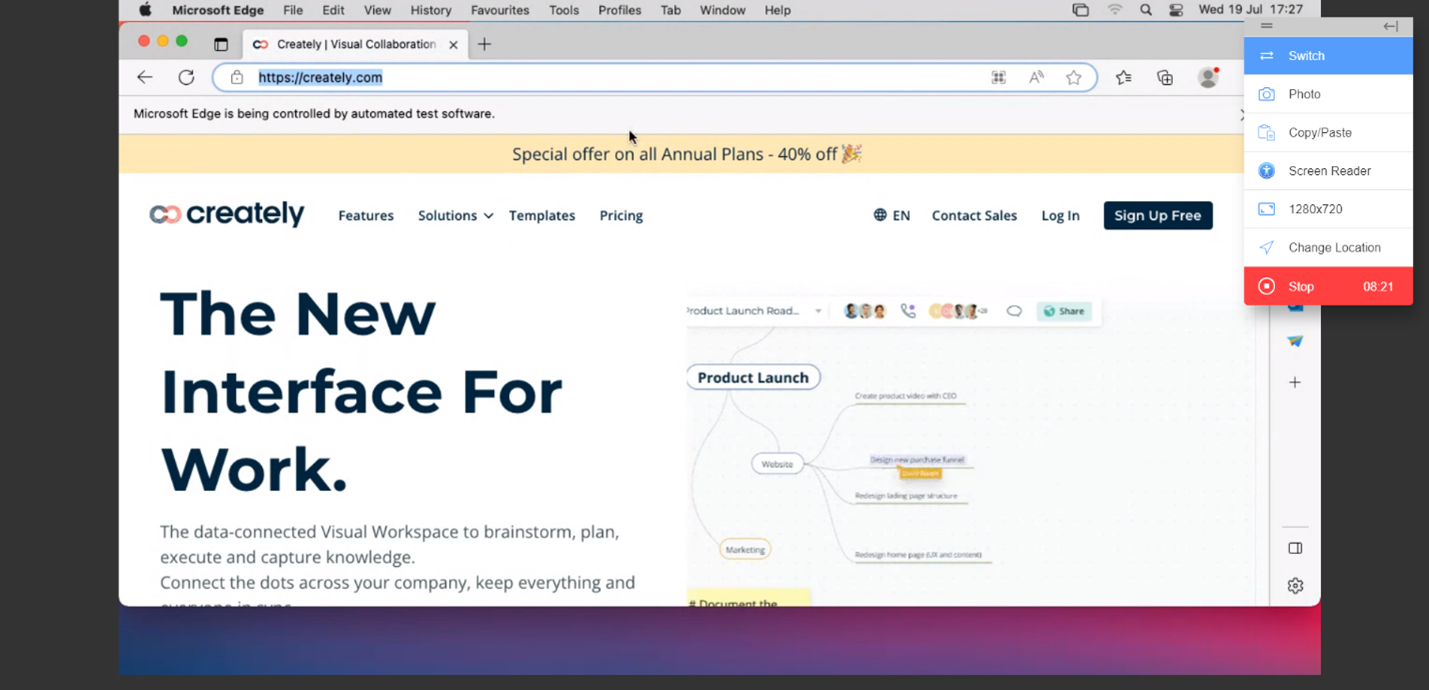1429x690 pixels.
Task: Click the Creately logo
Action: pyautogui.click(x=227, y=214)
